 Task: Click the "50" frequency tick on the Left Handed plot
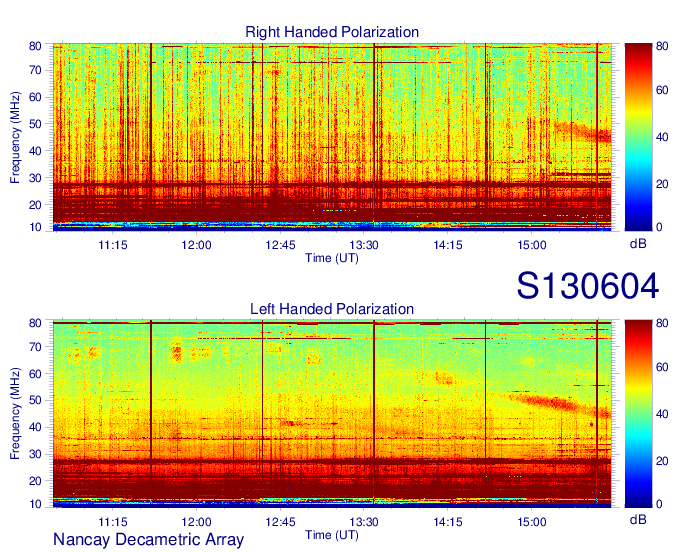[x=35, y=401]
